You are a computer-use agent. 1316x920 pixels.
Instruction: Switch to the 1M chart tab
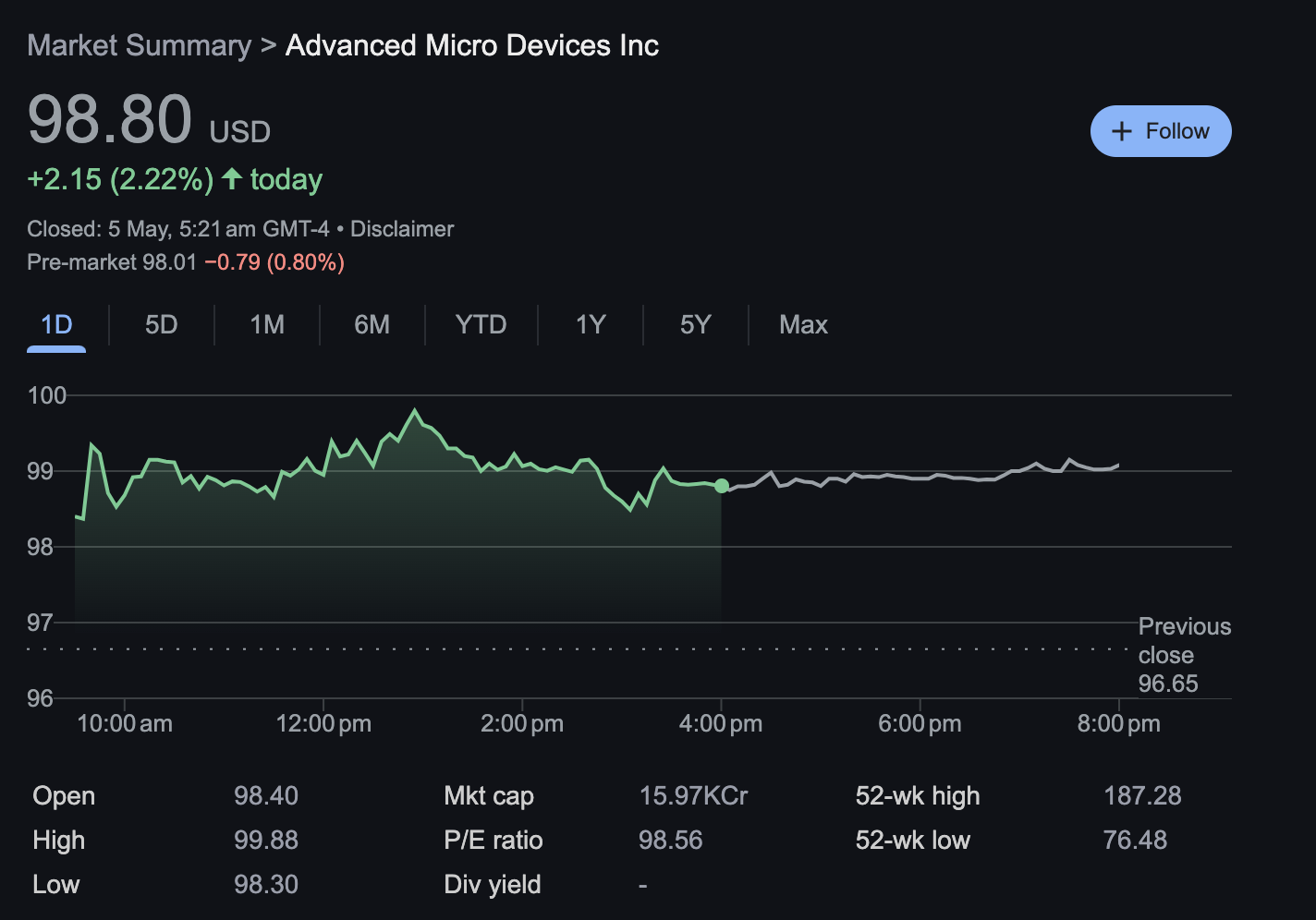coord(267,325)
